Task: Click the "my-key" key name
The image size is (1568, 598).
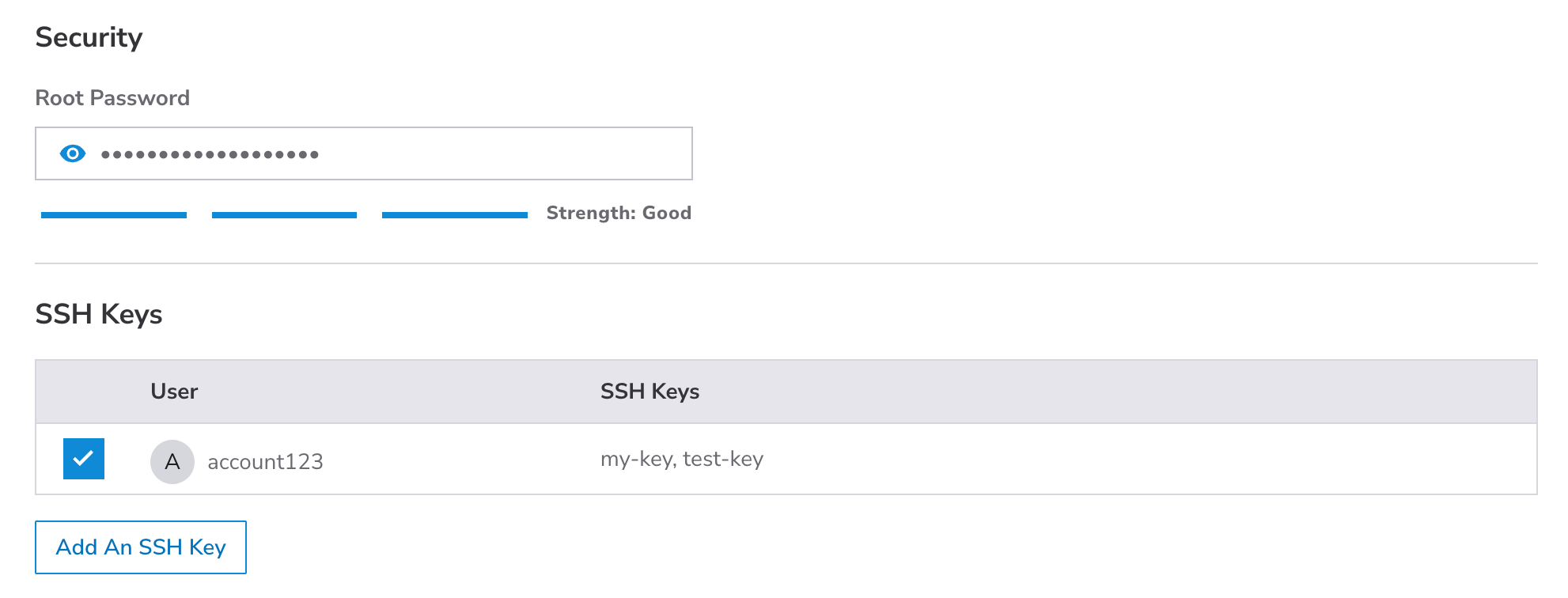Action: (637, 460)
